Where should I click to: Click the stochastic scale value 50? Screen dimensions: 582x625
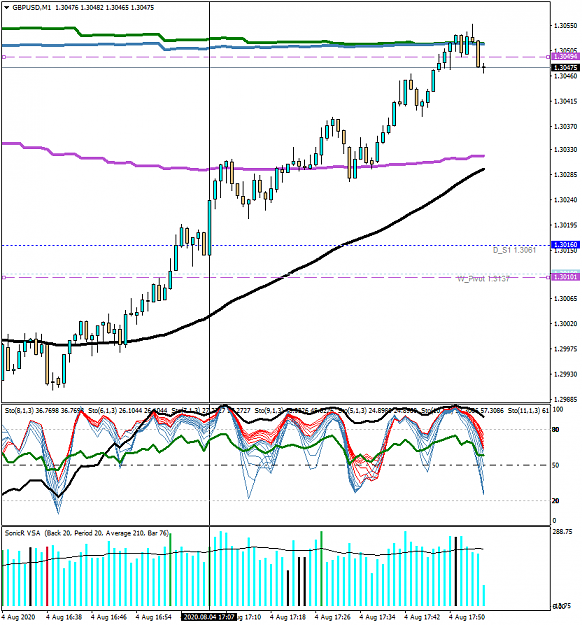tap(556, 465)
